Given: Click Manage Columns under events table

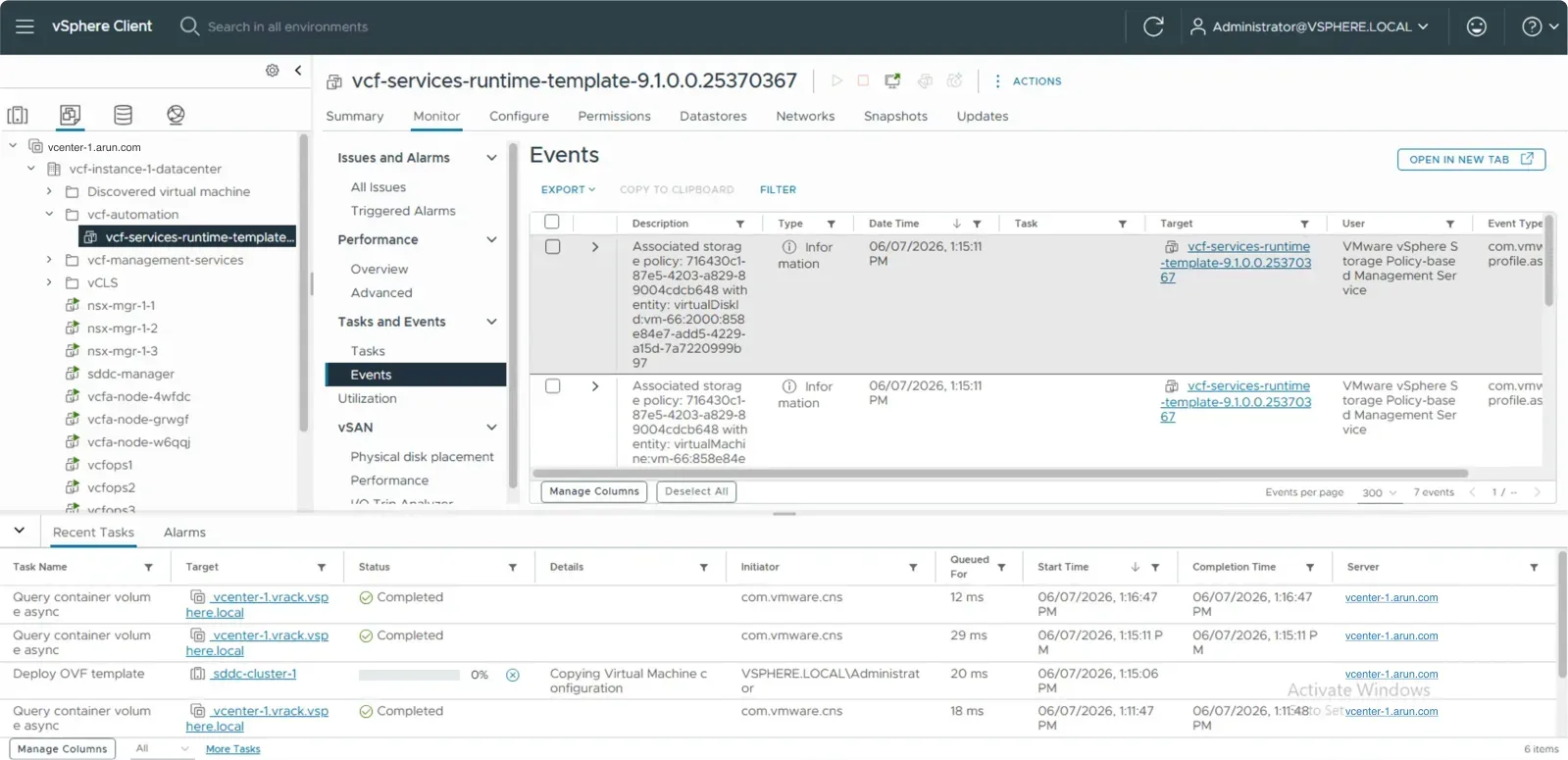Looking at the screenshot, I should [x=594, y=491].
